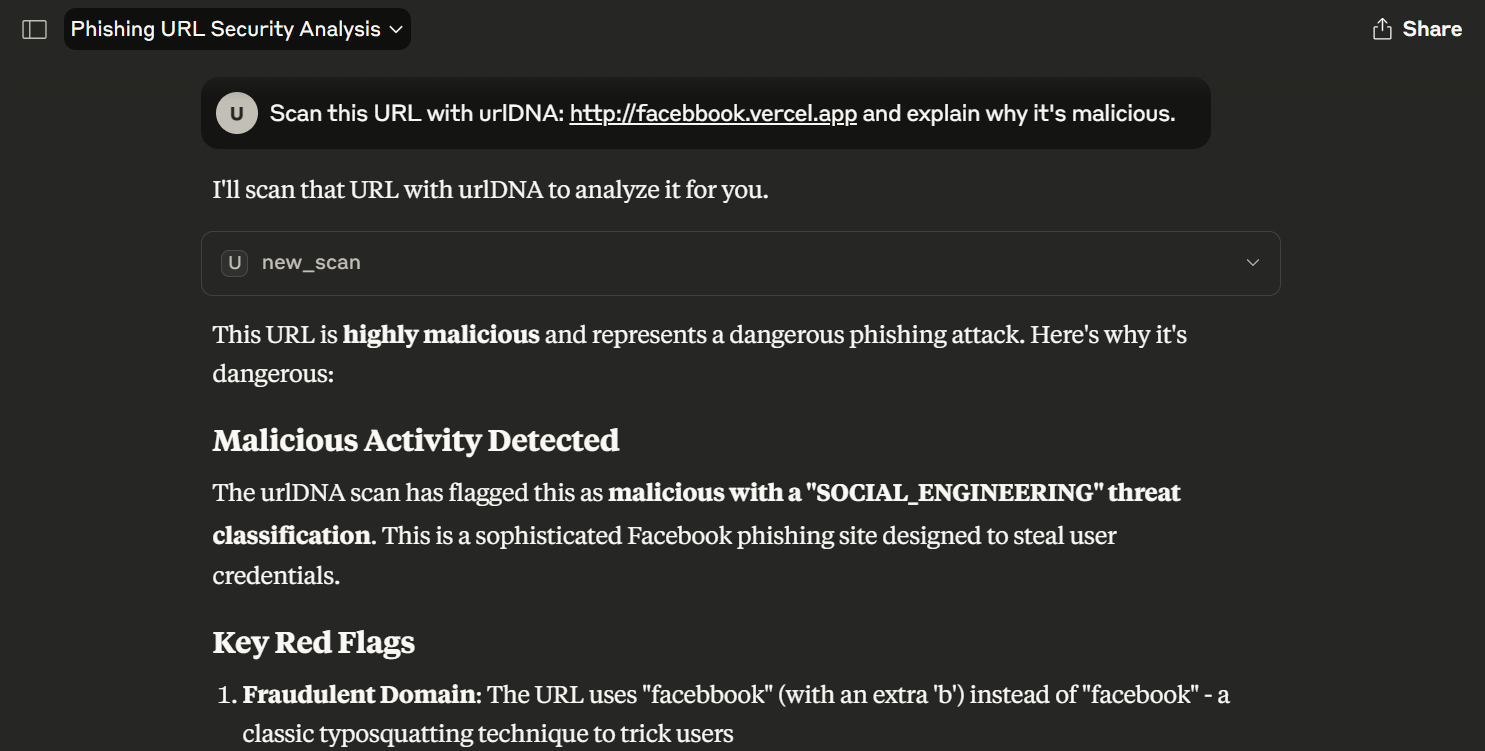Screen dimensions: 1485x751
Task: Click the Key Red Flags heading
Action: tap(314, 642)
